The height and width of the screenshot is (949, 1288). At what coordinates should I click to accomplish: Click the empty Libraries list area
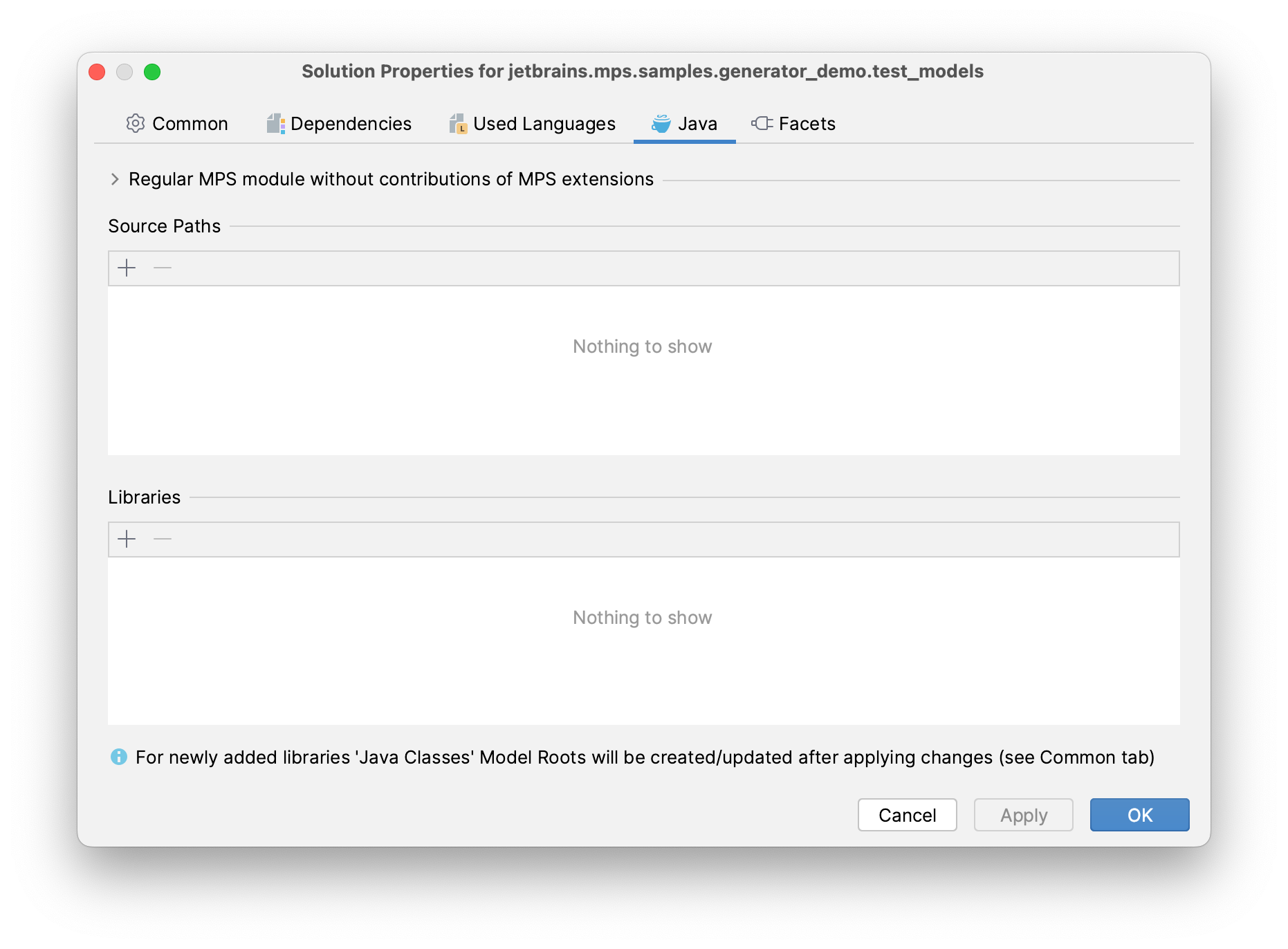click(x=644, y=641)
